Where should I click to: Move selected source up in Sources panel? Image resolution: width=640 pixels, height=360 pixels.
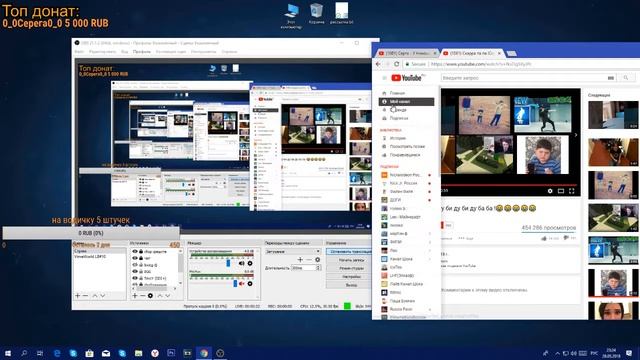pos(160,296)
